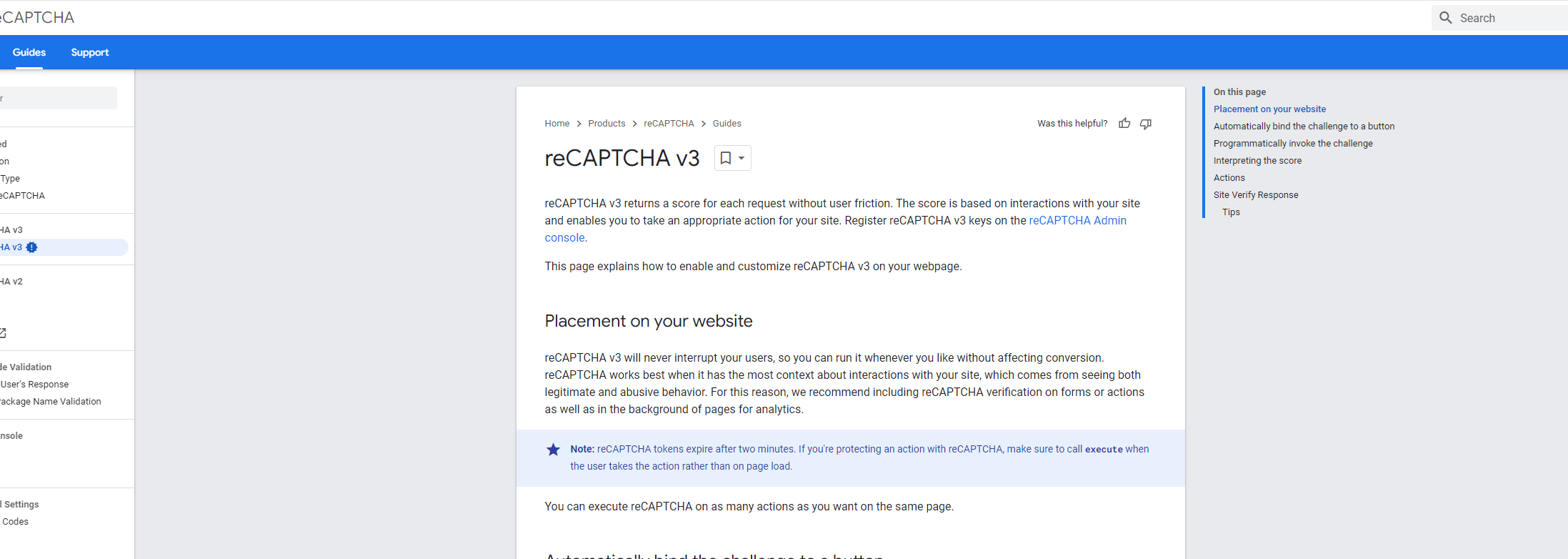
Task: Jump to Programmatically invoke the challenge section
Action: (1293, 144)
